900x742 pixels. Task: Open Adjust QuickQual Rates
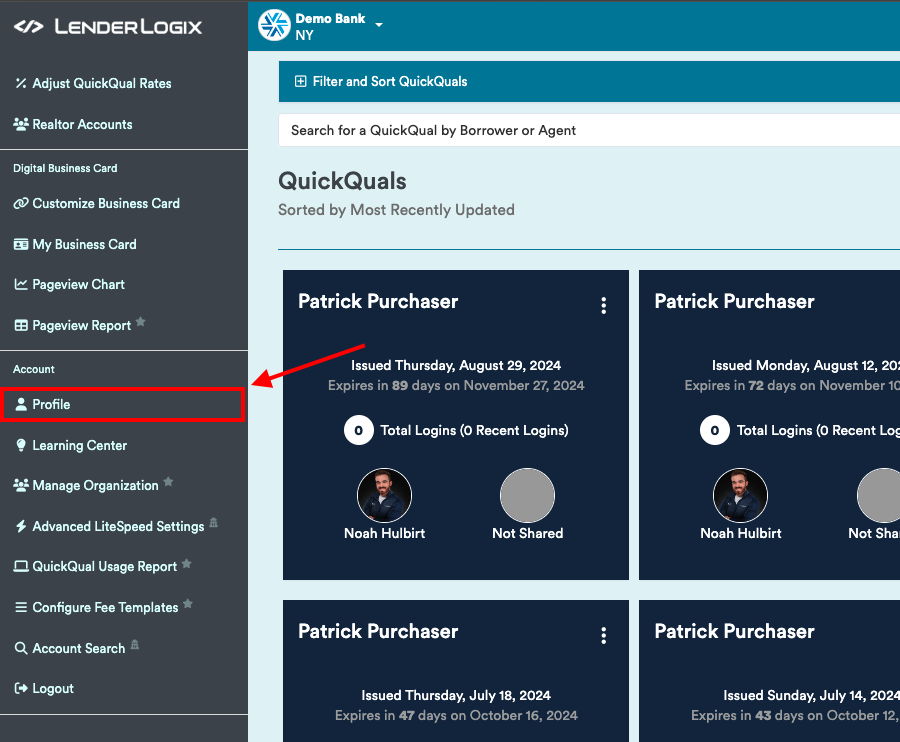point(101,84)
